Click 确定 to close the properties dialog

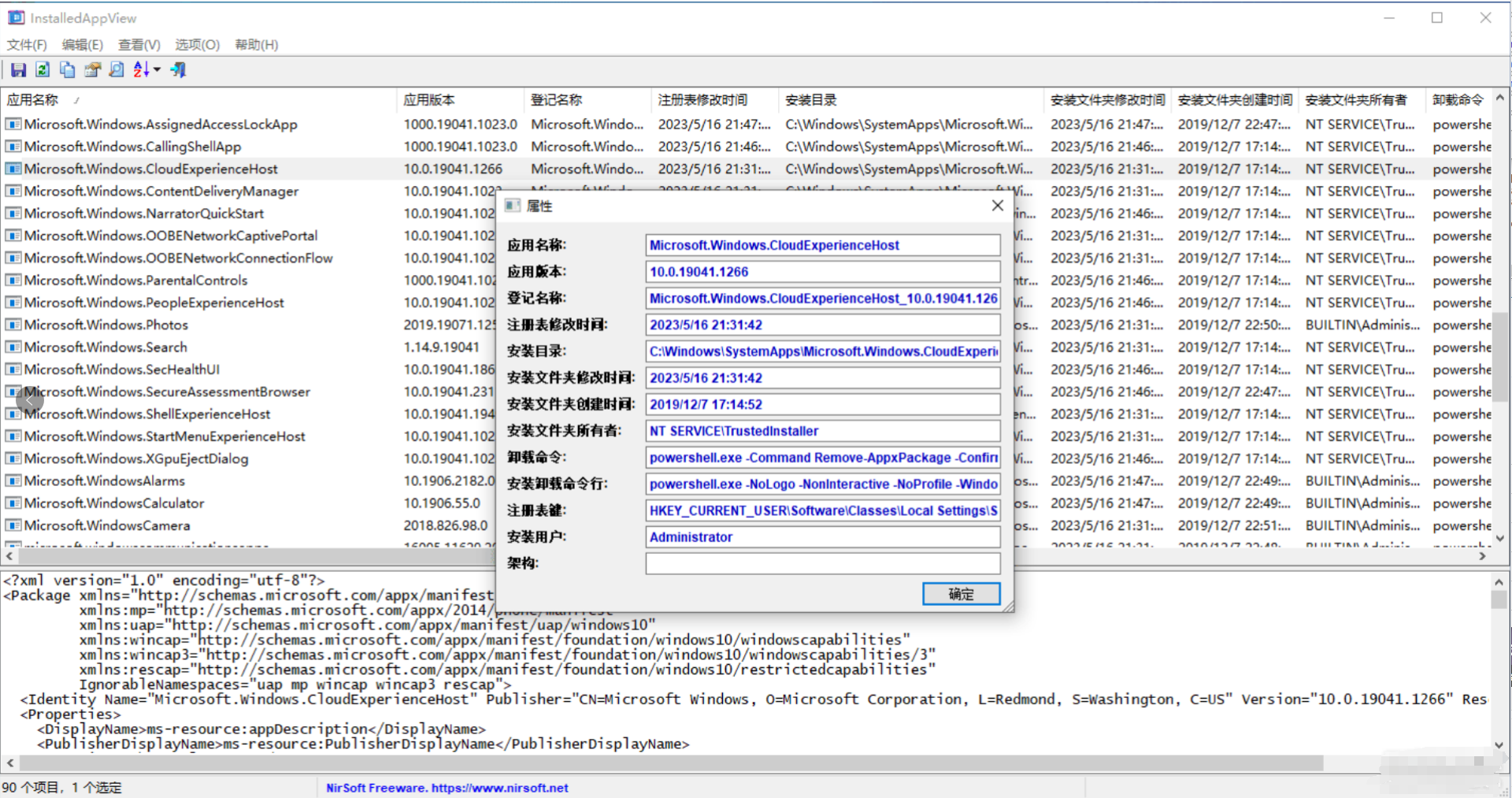(961, 594)
